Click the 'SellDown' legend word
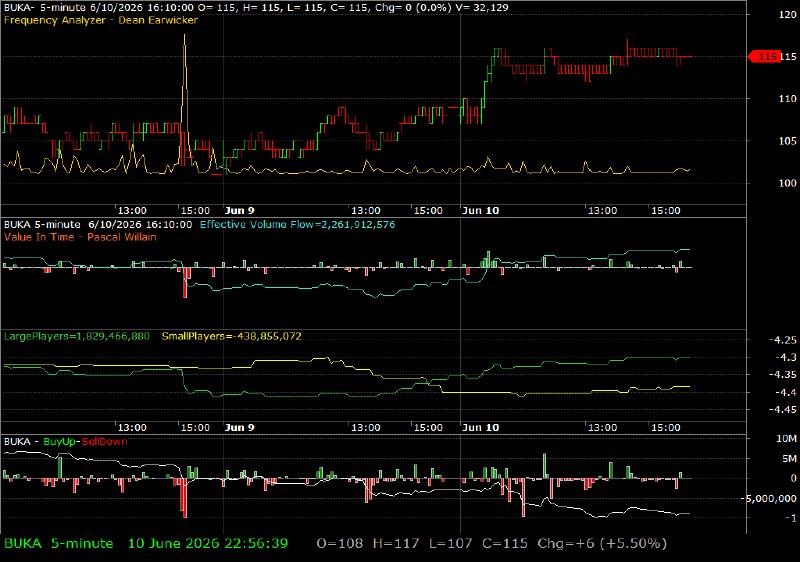Viewport: 800px width, 562px height. (105, 442)
